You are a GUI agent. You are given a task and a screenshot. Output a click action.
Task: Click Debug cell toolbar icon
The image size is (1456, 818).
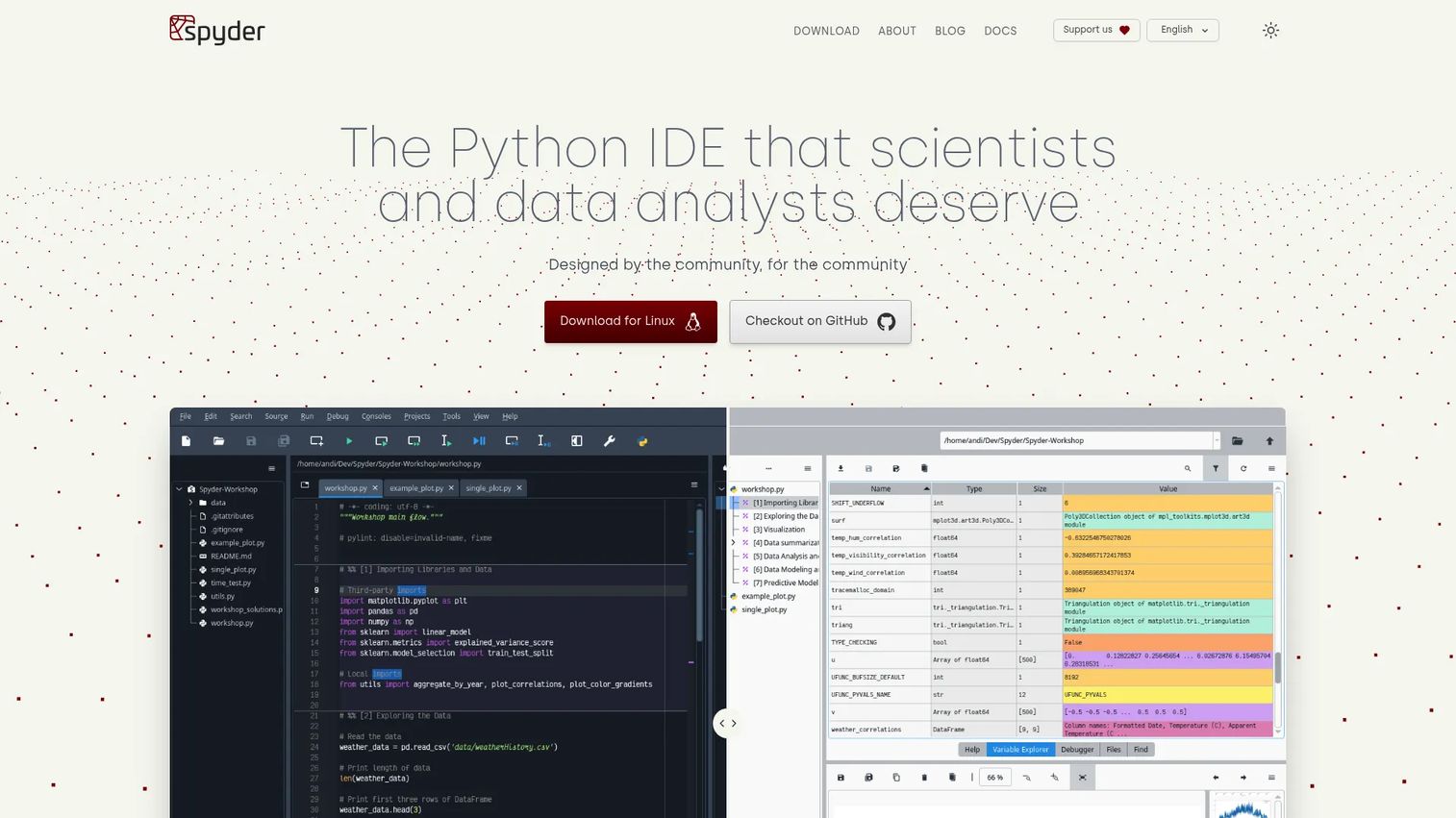pyautogui.click(x=512, y=441)
